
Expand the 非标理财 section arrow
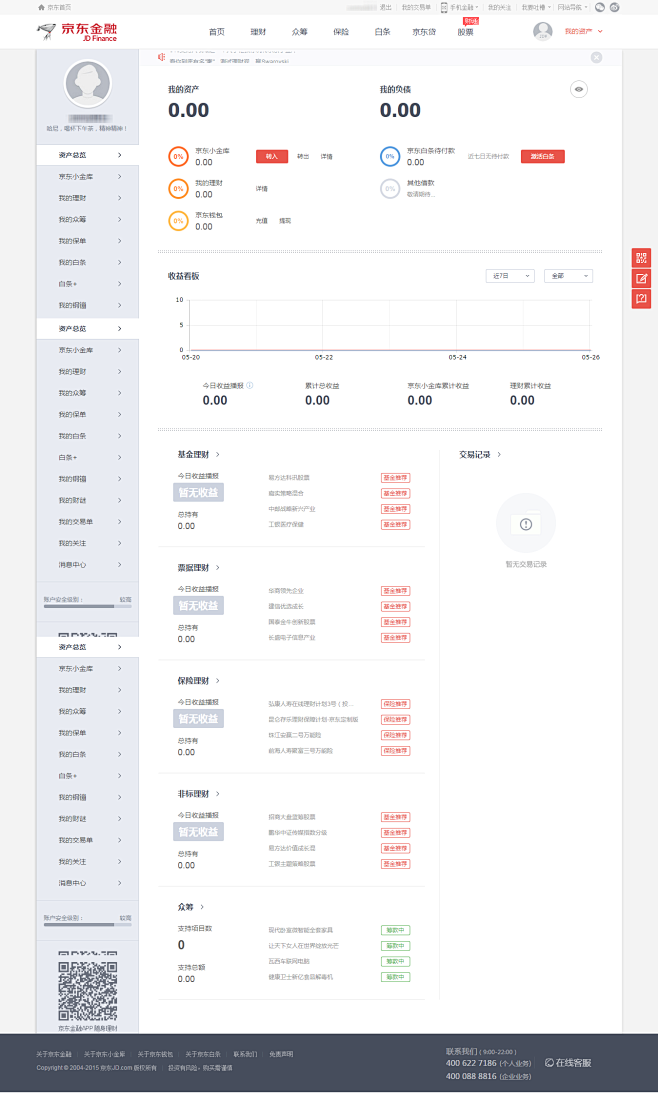coord(218,793)
